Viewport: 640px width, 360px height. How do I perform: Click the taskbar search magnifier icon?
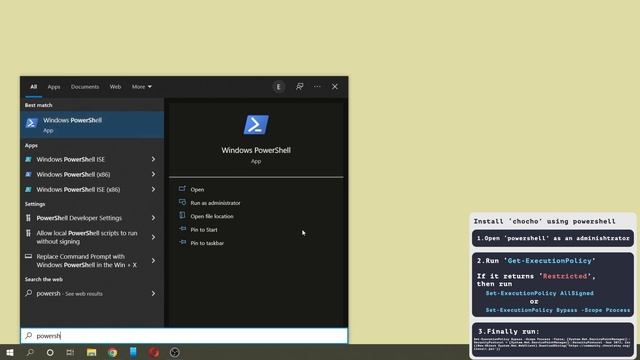30,352
